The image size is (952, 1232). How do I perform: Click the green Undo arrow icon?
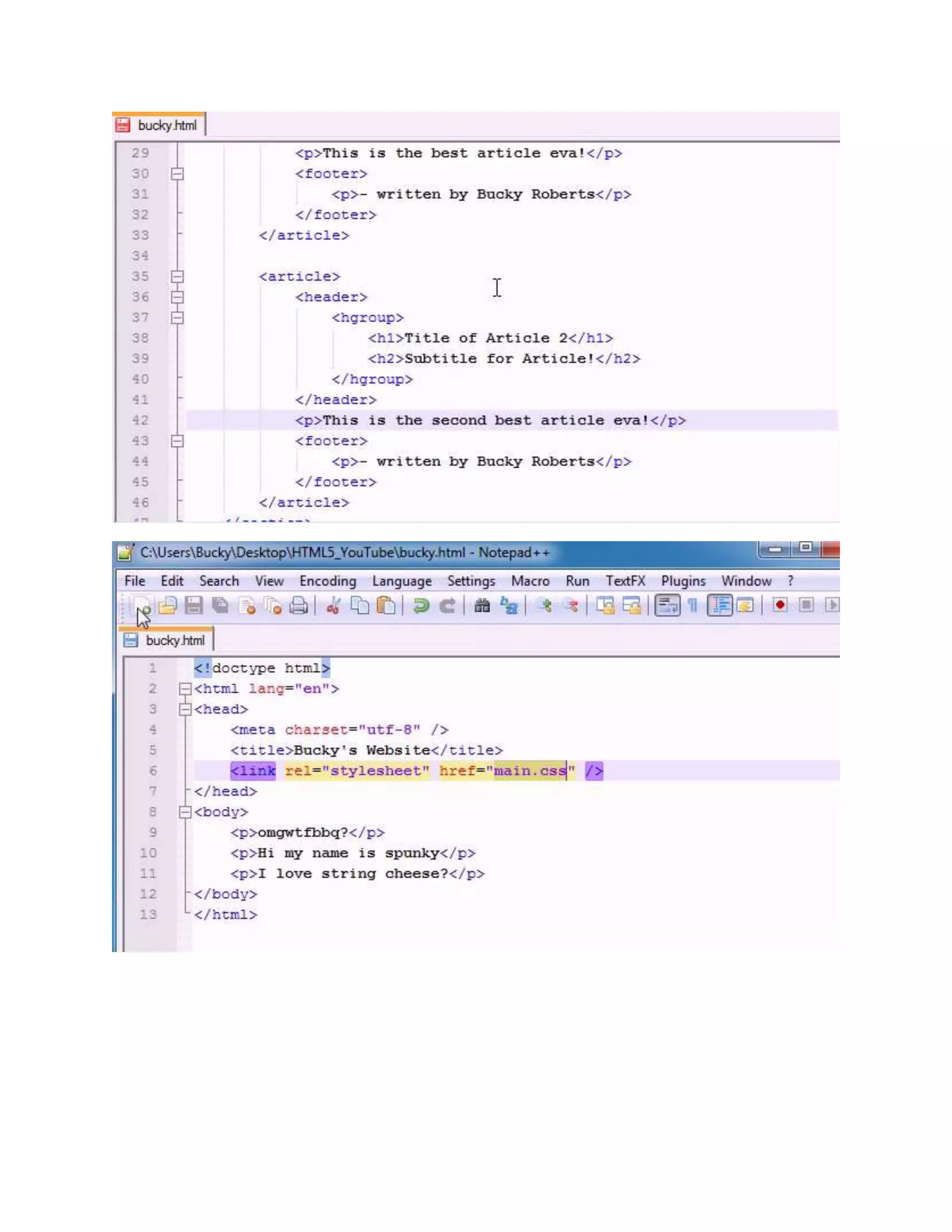[x=421, y=606]
